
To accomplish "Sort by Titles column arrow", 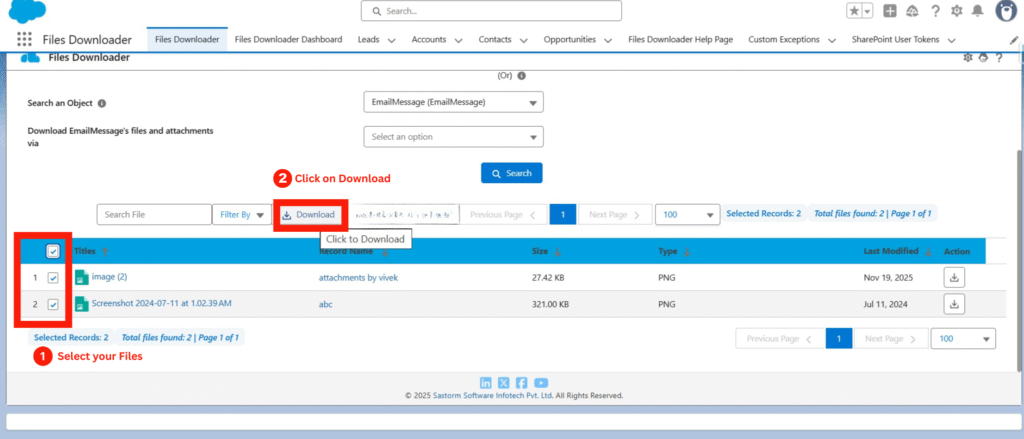I will click(x=105, y=251).
